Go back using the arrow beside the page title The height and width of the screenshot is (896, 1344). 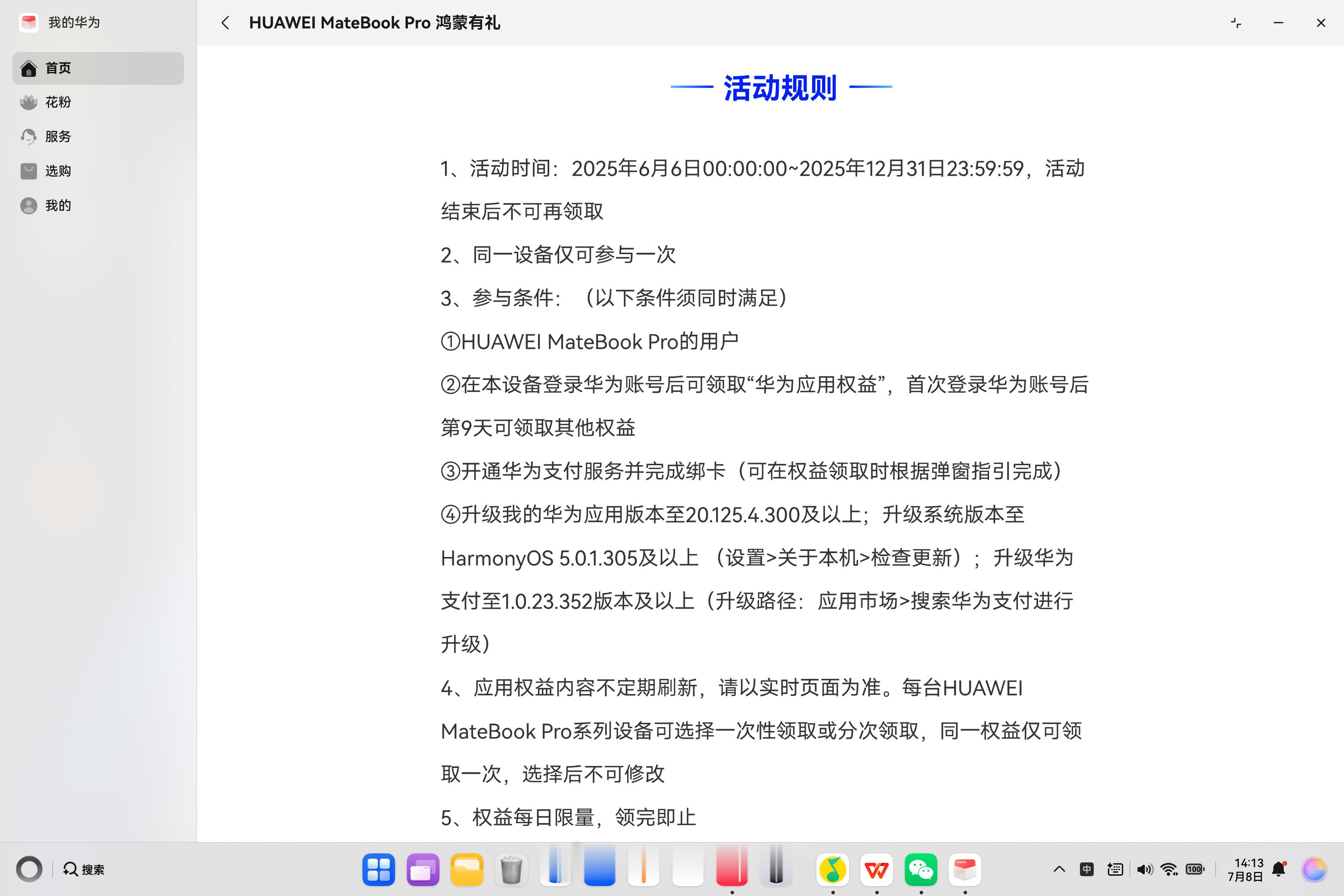pyautogui.click(x=225, y=23)
